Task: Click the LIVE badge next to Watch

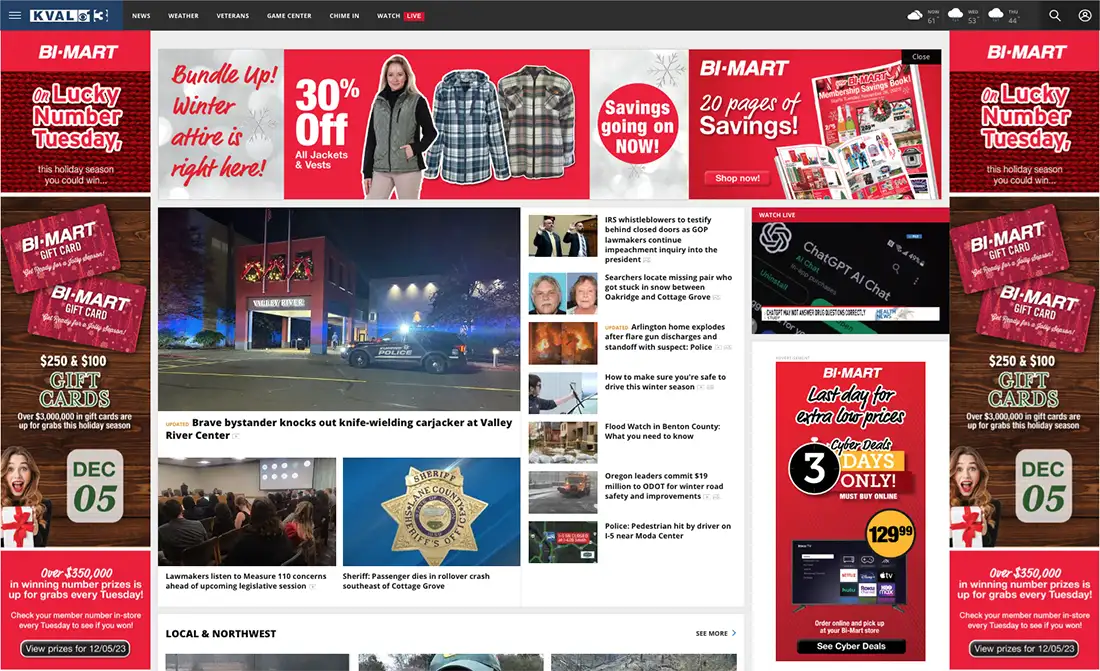Action: [x=414, y=15]
